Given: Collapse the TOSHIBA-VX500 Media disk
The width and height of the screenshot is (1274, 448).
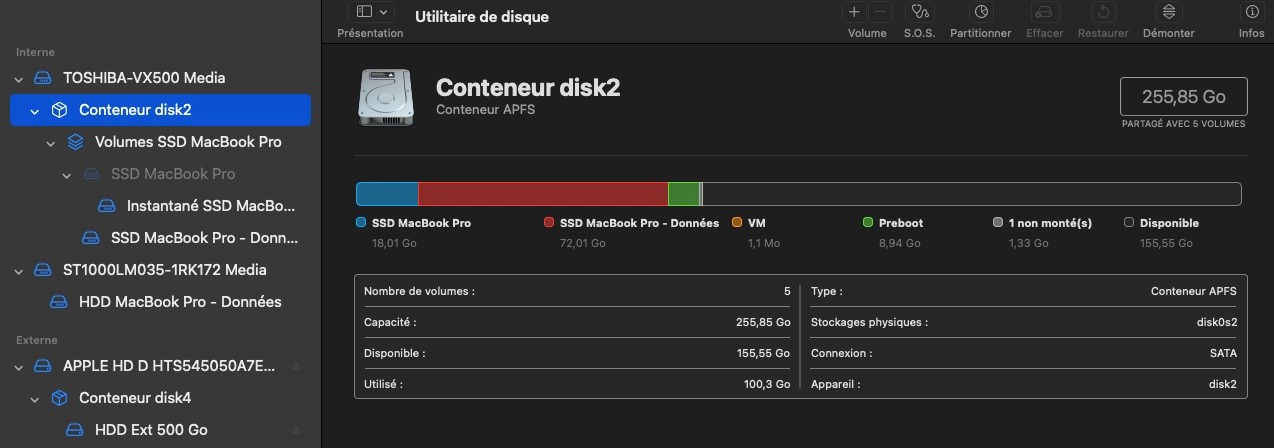Looking at the screenshot, I should 19,78.
